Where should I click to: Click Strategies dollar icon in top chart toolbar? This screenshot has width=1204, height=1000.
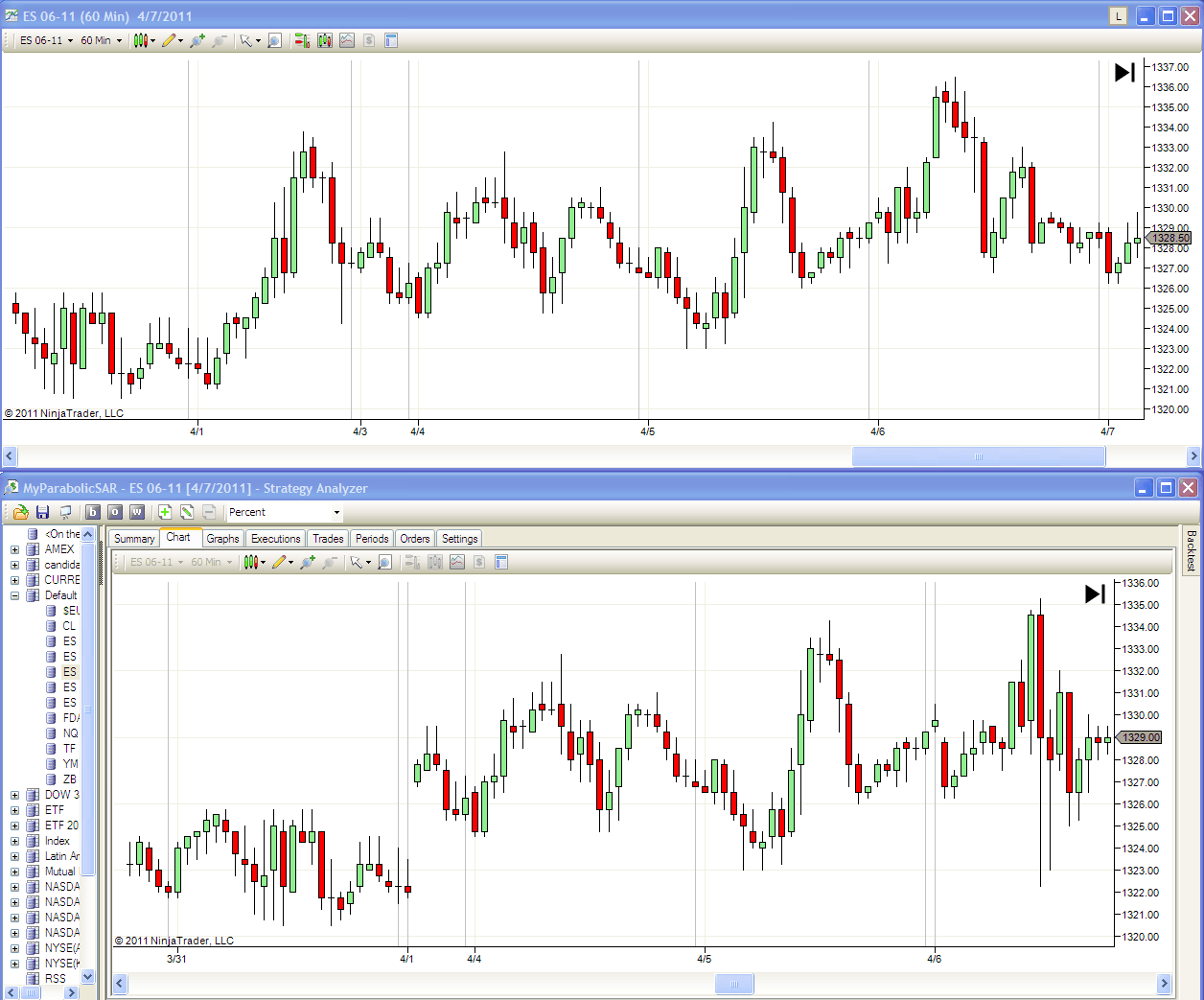click(x=369, y=40)
